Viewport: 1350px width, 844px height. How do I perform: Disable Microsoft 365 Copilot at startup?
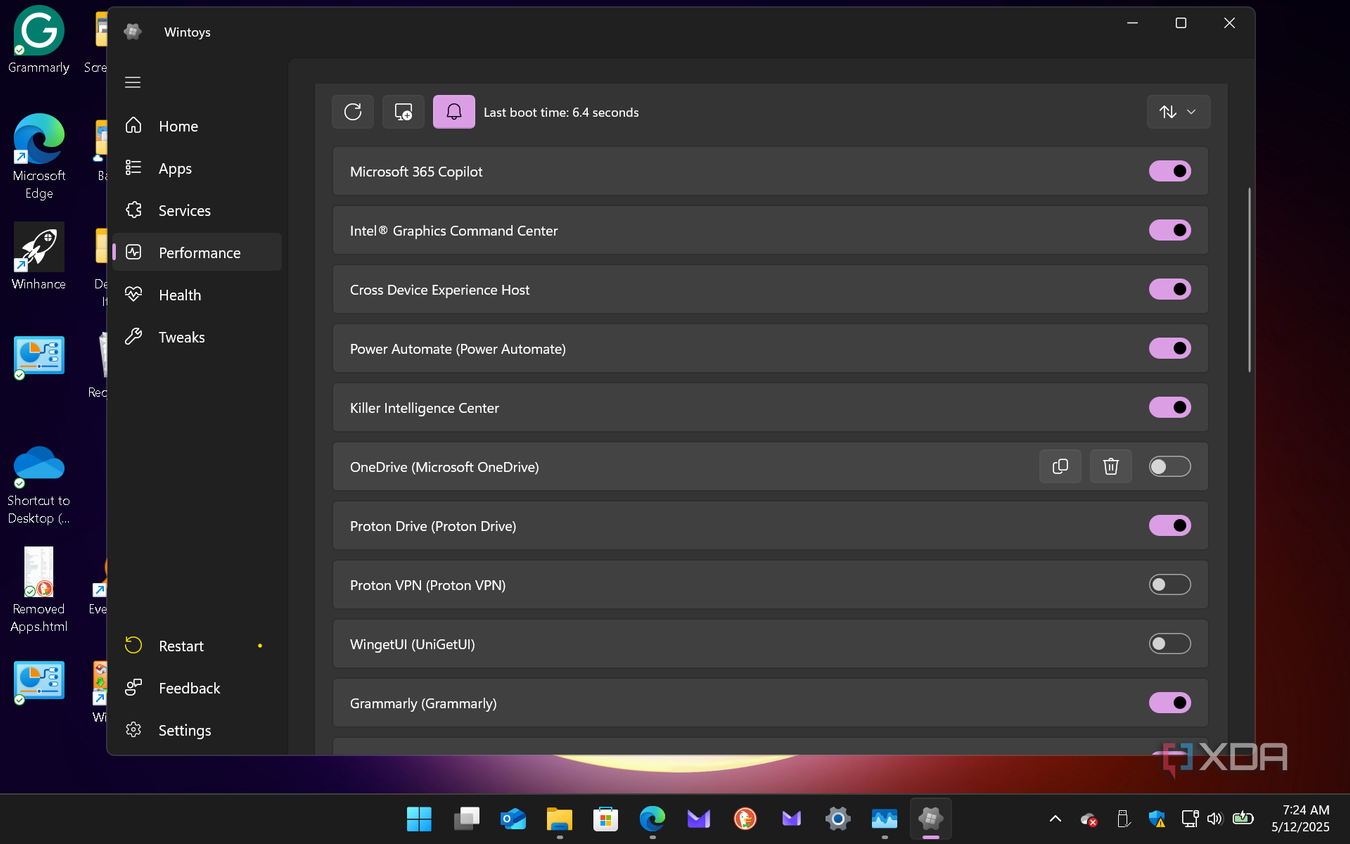(1170, 171)
